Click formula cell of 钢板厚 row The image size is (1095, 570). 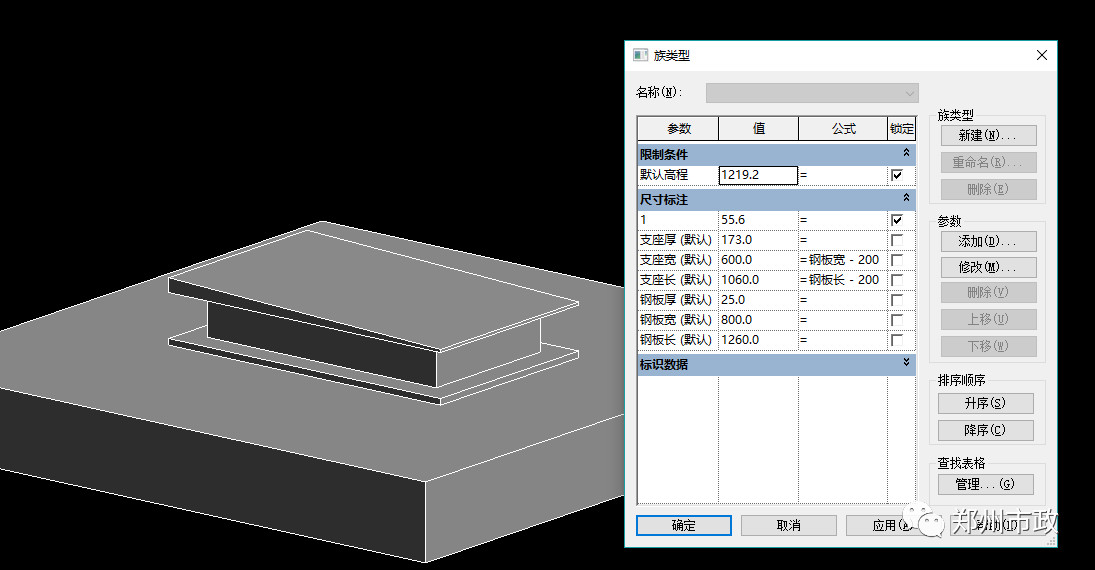tap(843, 300)
